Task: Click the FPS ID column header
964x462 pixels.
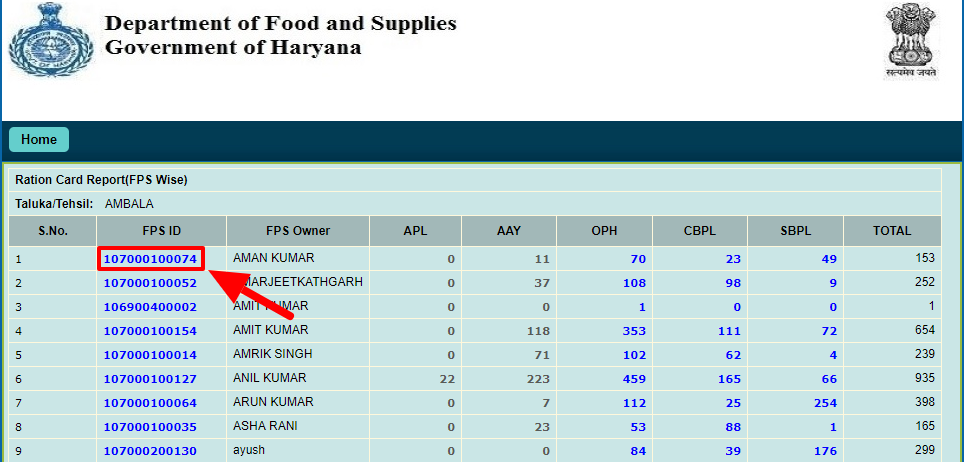Action: [162, 231]
